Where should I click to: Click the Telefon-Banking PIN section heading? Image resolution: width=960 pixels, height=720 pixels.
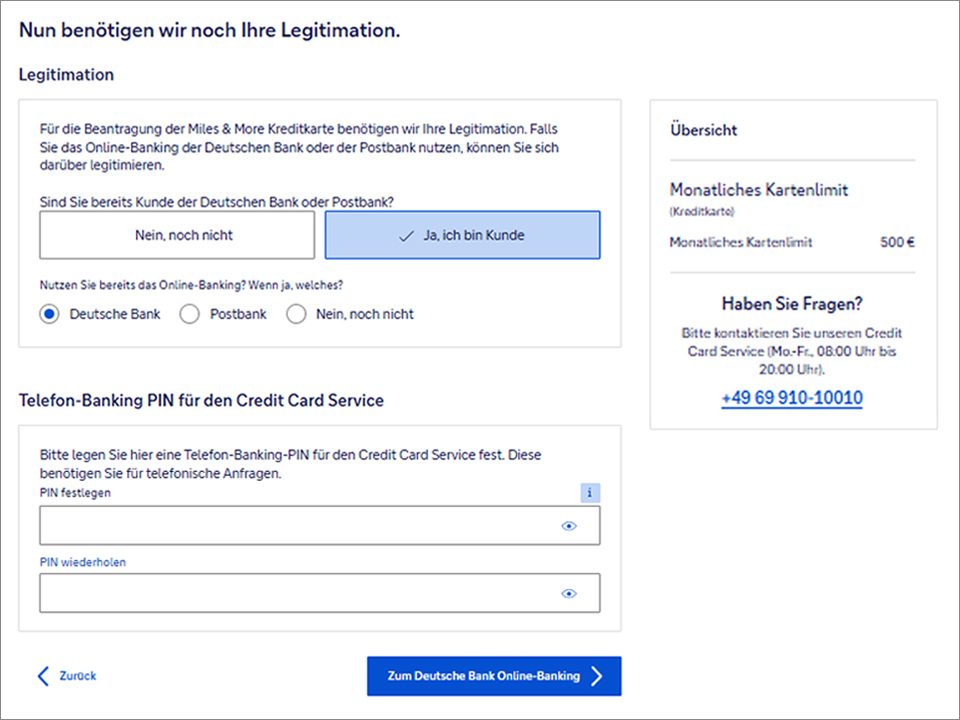coord(201,400)
